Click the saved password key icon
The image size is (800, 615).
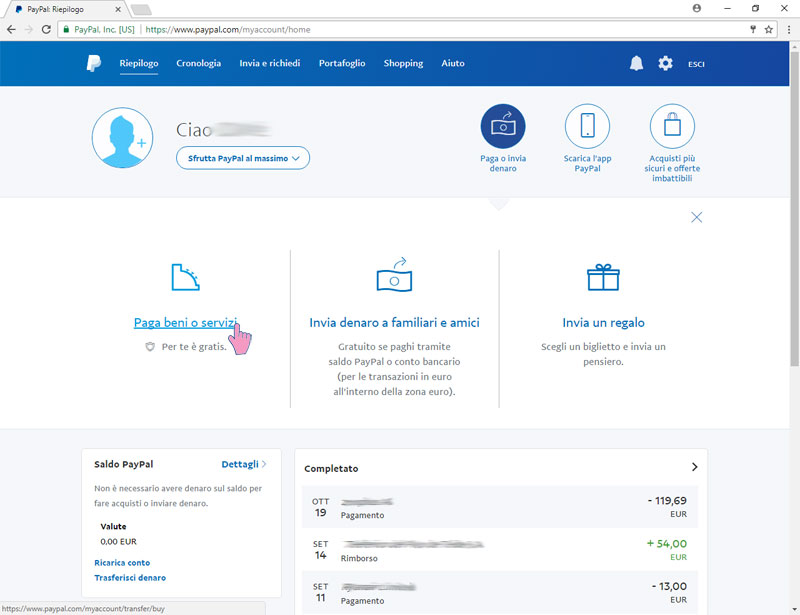tap(753, 30)
